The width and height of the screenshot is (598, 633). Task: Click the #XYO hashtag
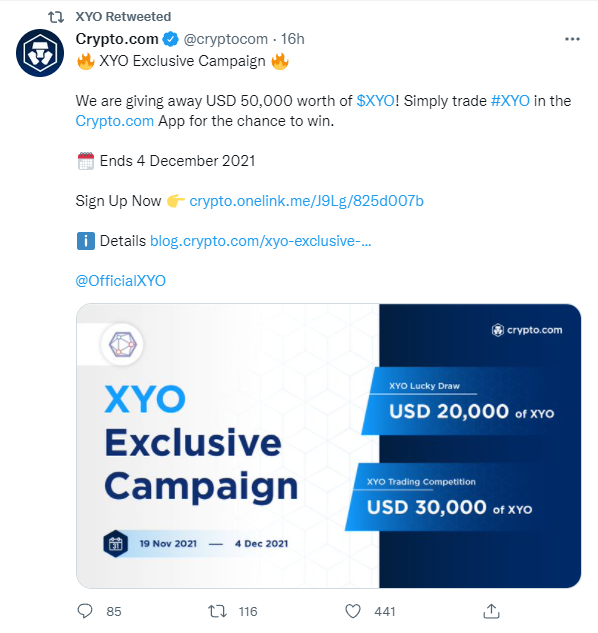[x=510, y=101]
